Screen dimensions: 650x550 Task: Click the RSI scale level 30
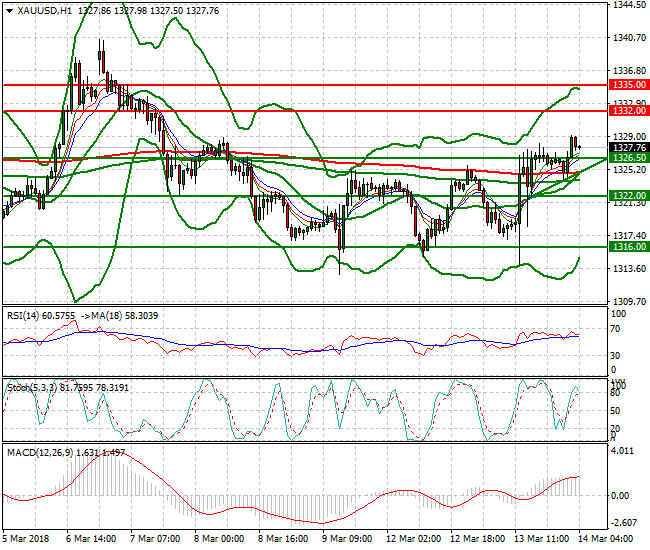click(616, 356)
